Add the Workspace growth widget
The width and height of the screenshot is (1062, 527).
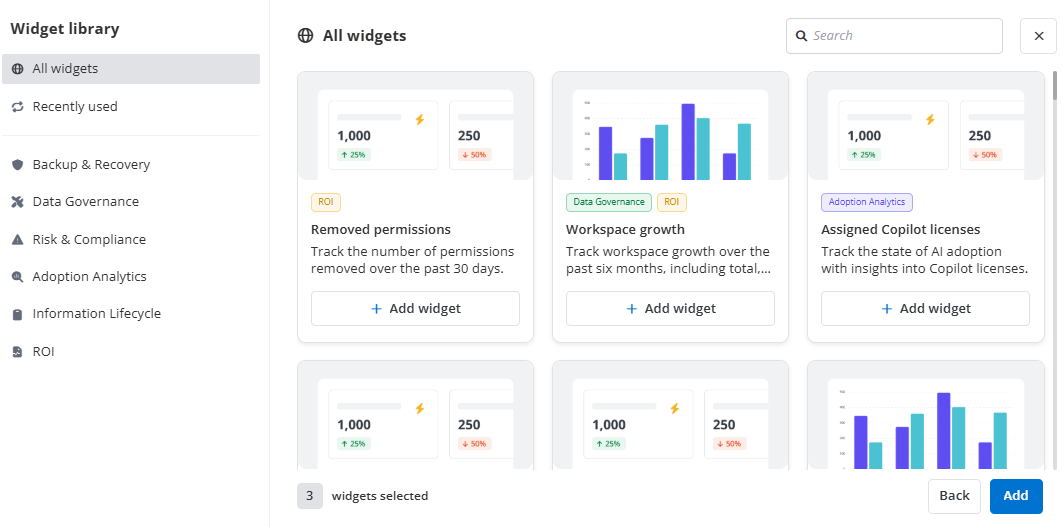(670, 309)
